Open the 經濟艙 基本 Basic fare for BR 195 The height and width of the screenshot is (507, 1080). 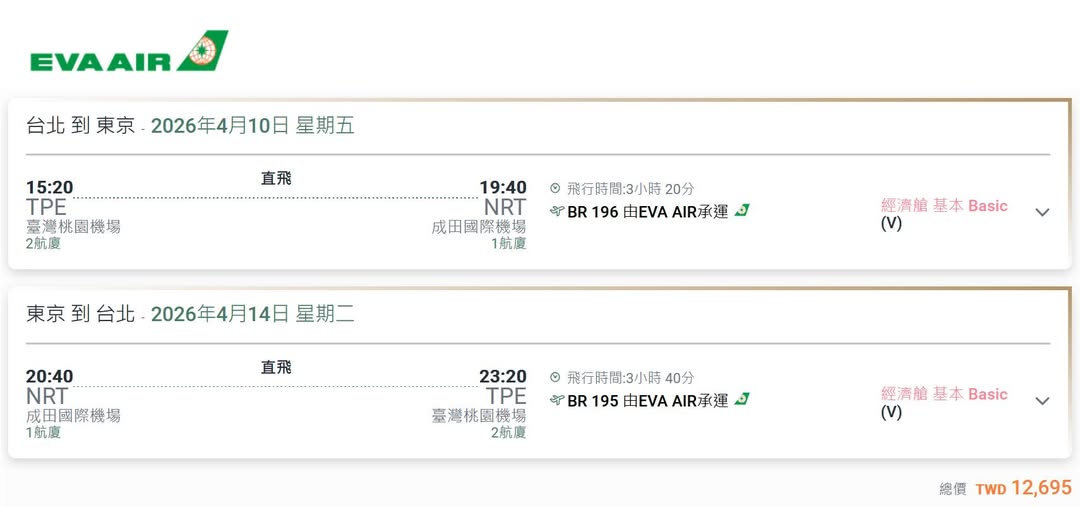(944, 395)
